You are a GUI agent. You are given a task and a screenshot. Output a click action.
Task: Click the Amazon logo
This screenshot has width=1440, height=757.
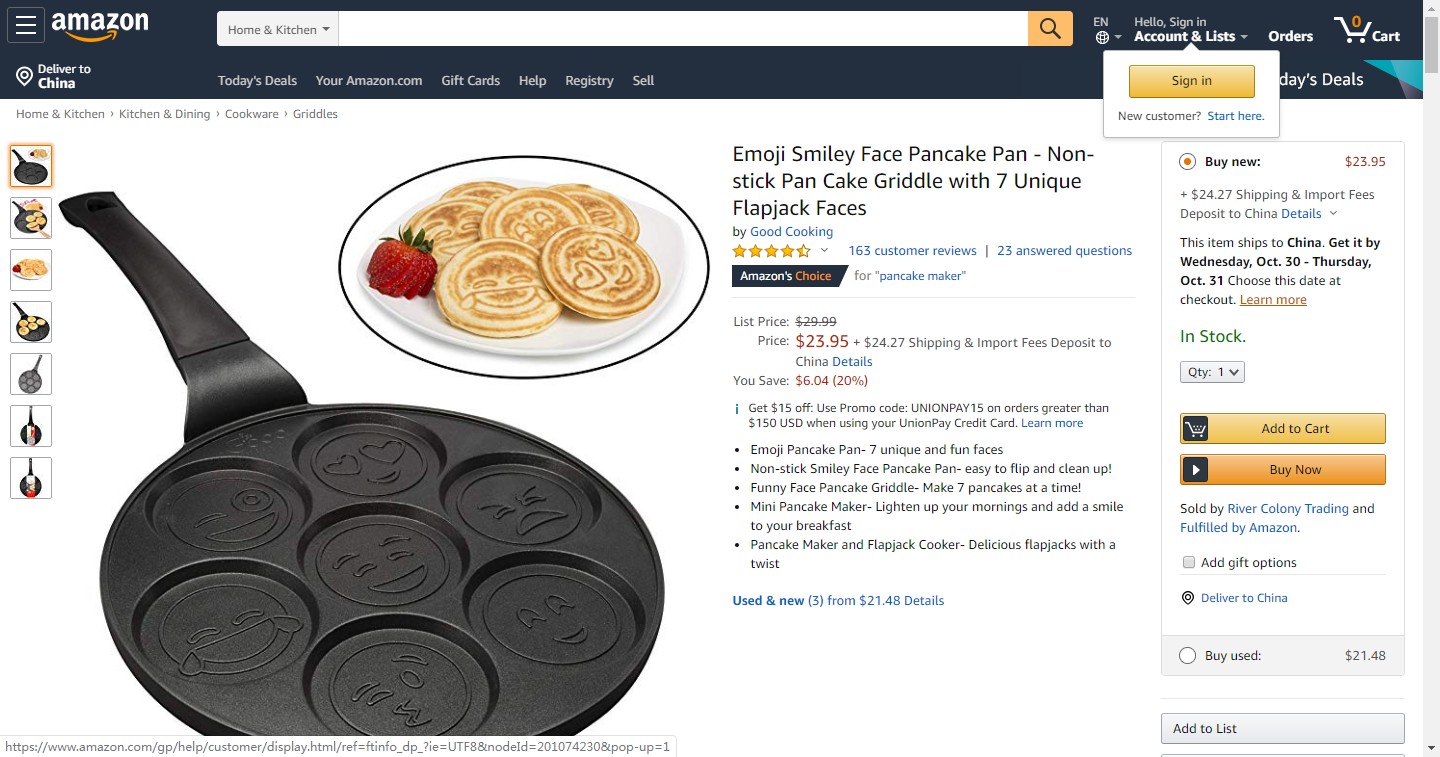[x=100, y=27]
